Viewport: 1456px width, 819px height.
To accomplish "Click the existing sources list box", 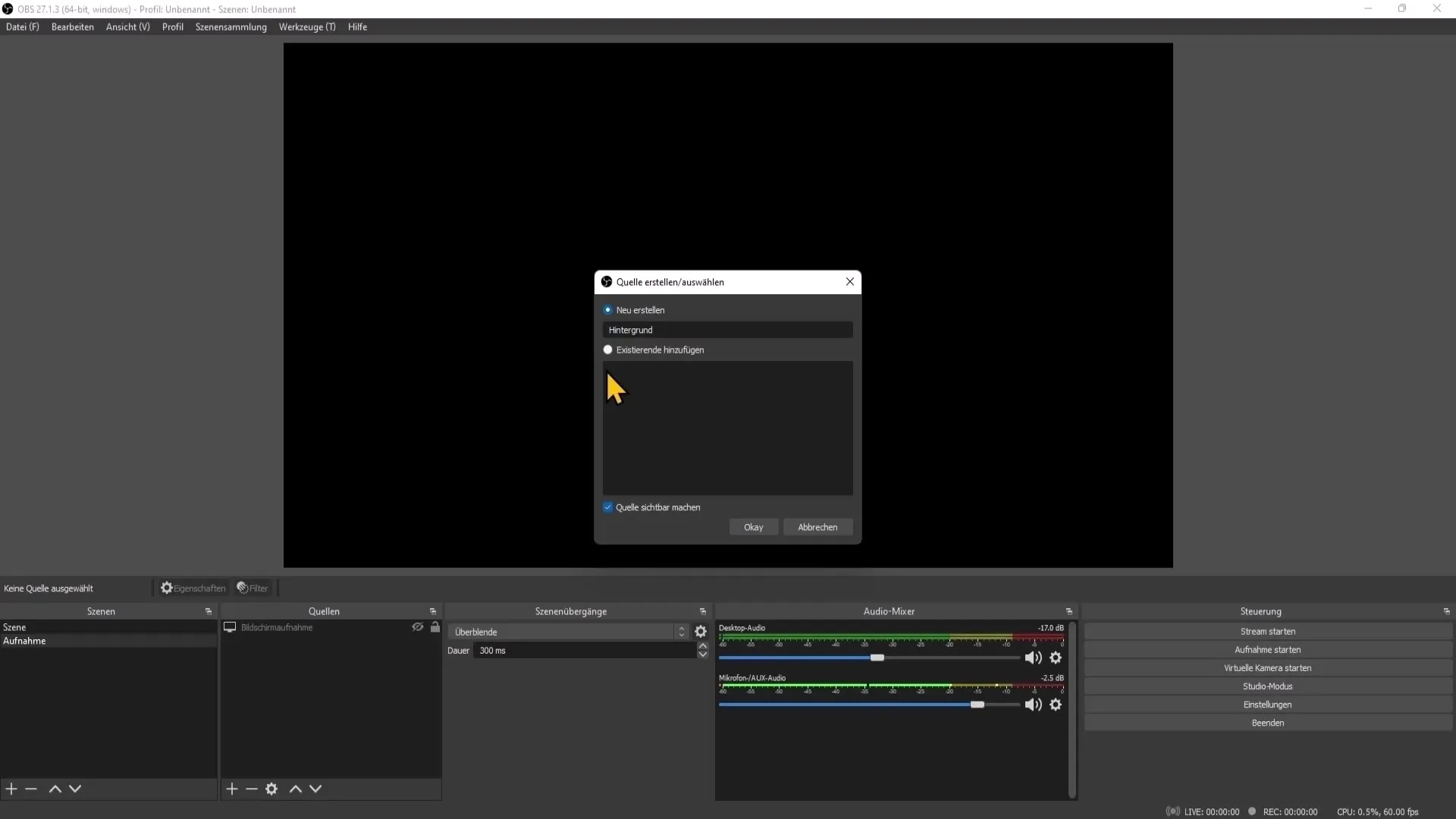I will [728, 428].
